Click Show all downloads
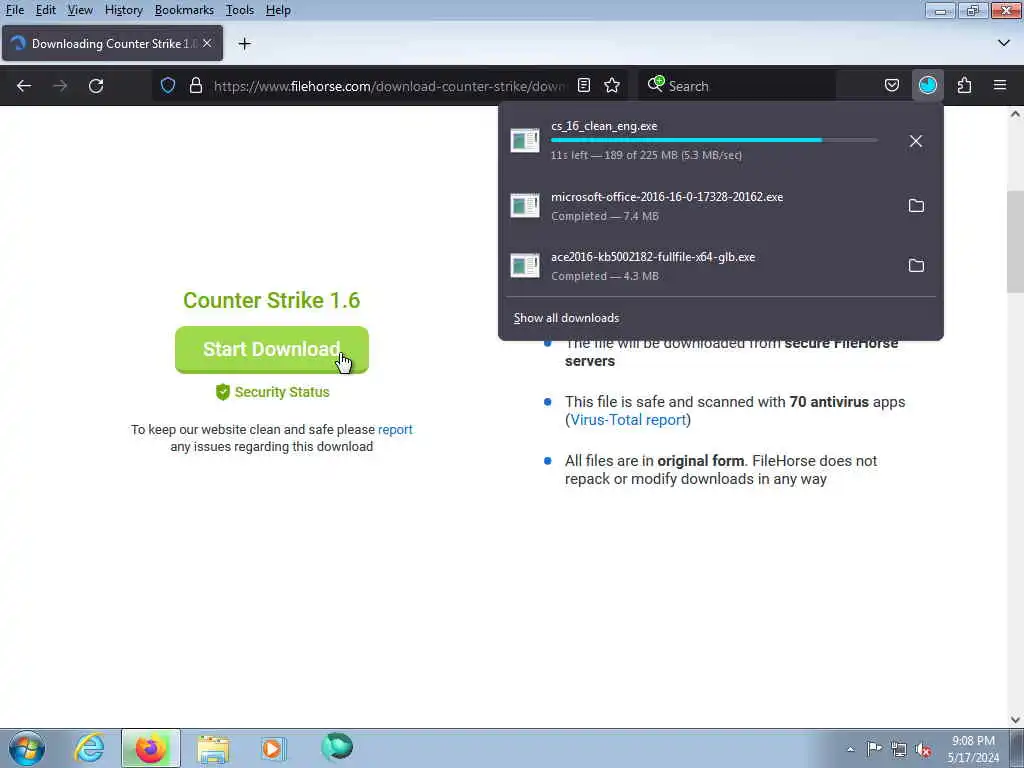This screenshot has width=1024, height=768. (566, 318)
